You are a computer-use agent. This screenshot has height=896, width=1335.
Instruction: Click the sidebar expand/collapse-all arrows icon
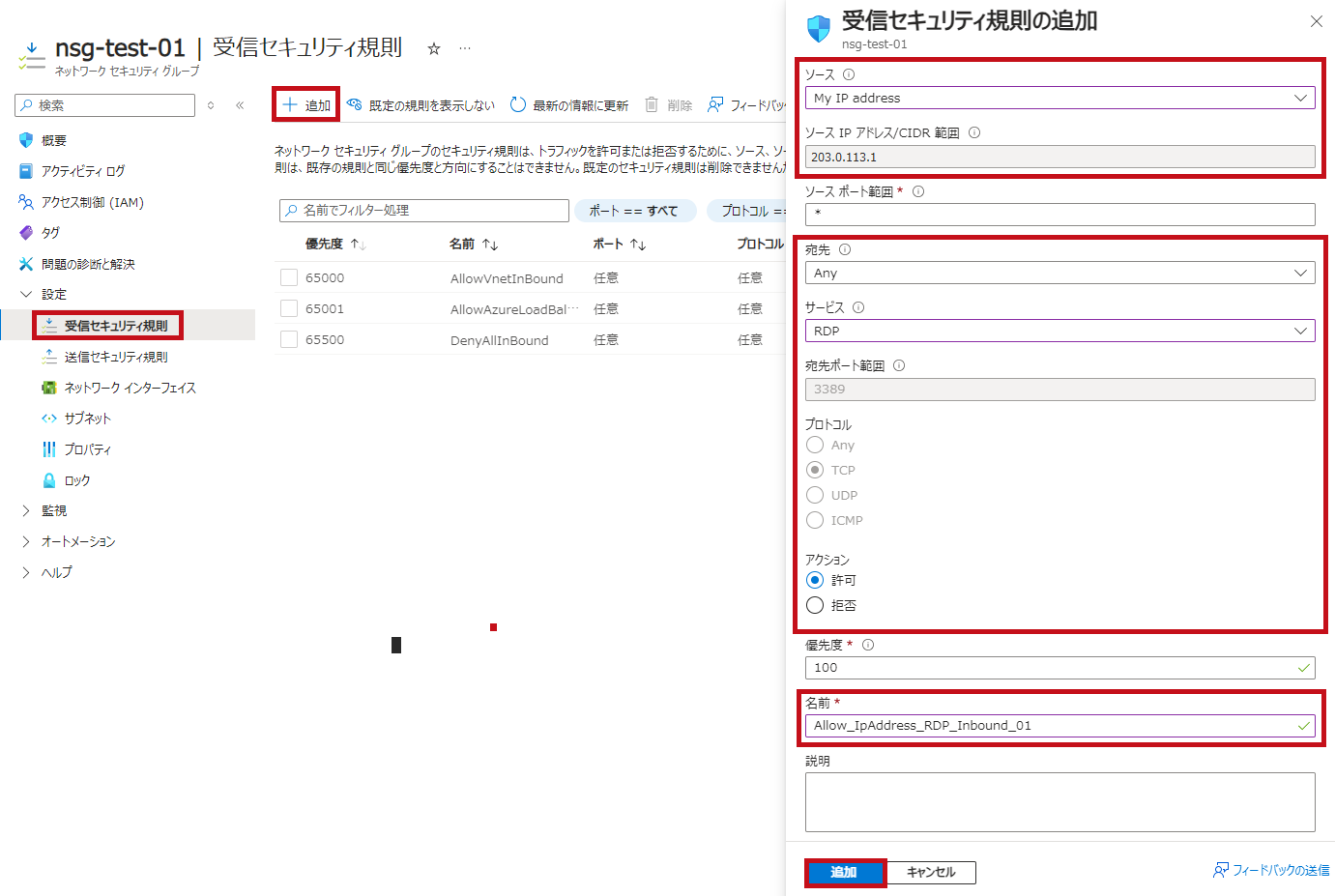coord(211,105)
